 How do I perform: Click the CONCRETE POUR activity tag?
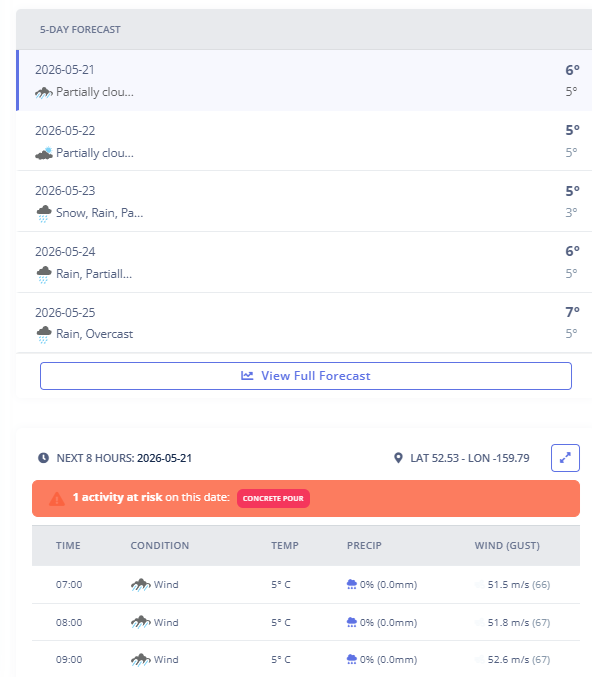[273, 498]
